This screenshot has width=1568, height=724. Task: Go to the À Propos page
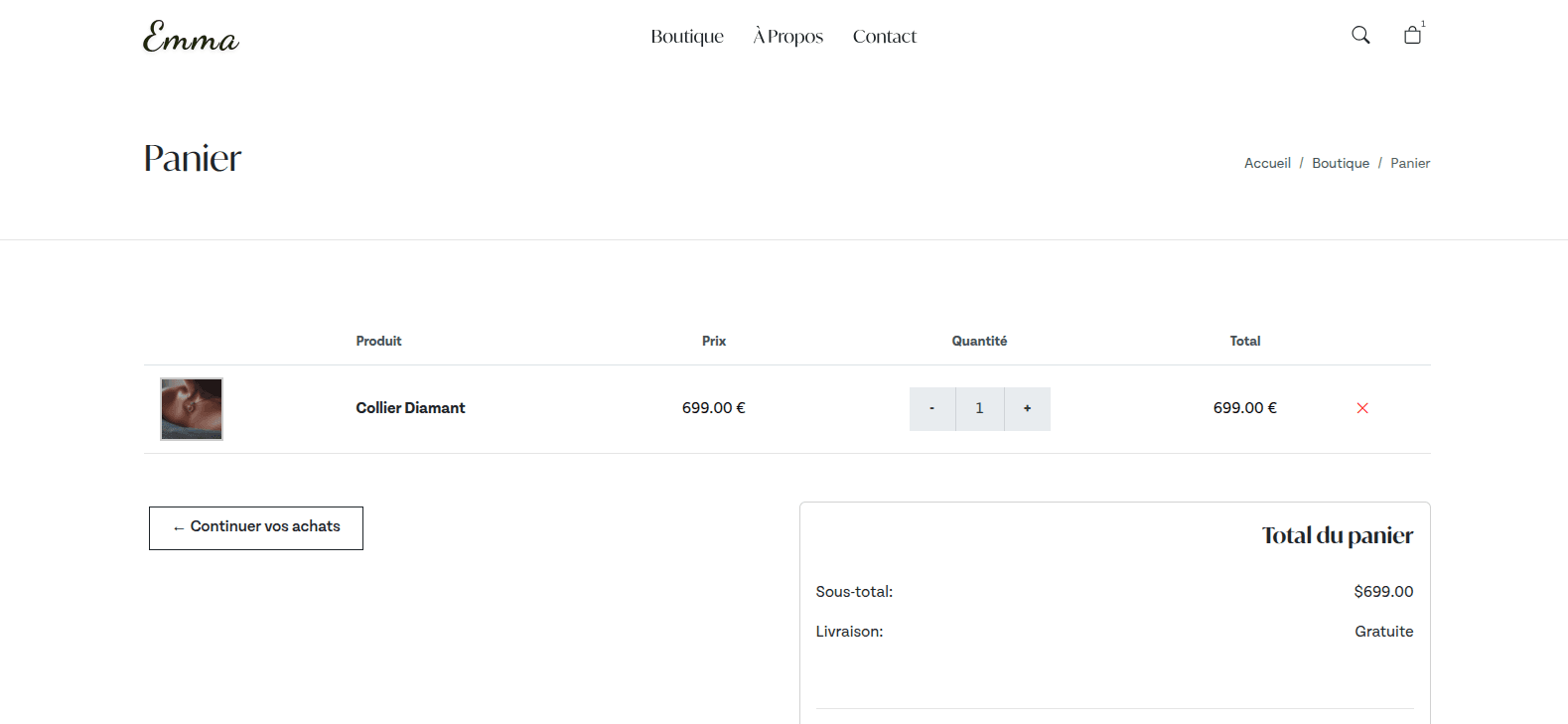coord(788,37)
